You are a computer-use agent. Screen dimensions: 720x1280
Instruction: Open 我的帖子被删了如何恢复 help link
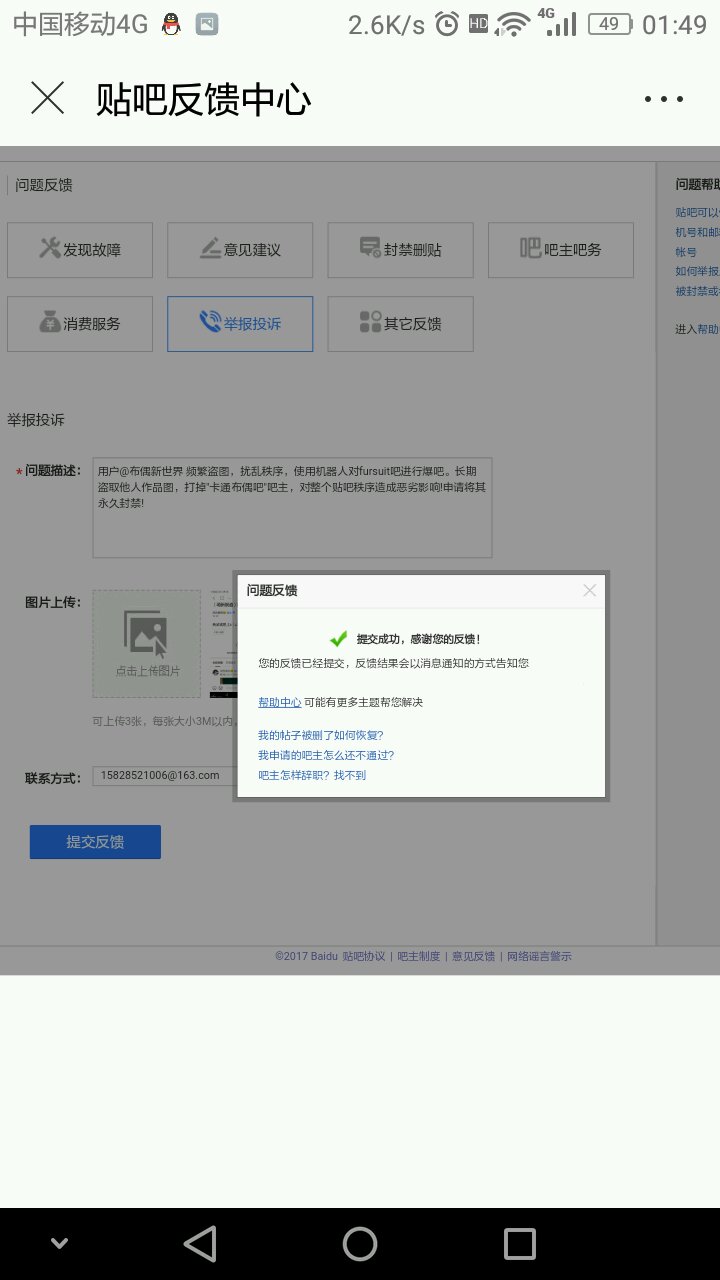tap(321, 736)
